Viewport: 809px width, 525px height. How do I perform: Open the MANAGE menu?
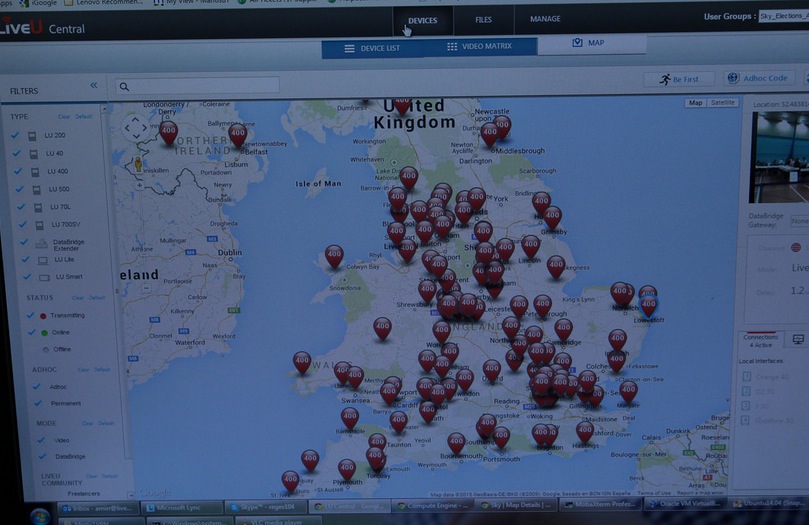[545, 19]
